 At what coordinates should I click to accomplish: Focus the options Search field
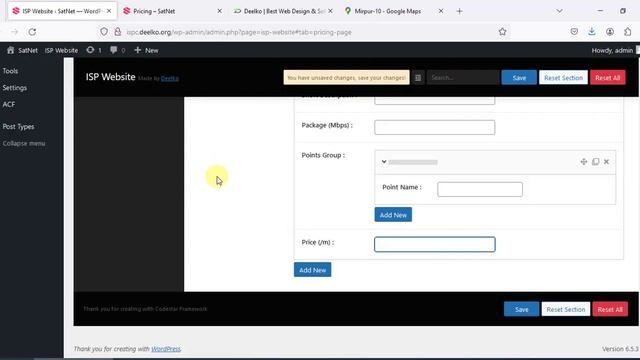[x=463, y=77]
